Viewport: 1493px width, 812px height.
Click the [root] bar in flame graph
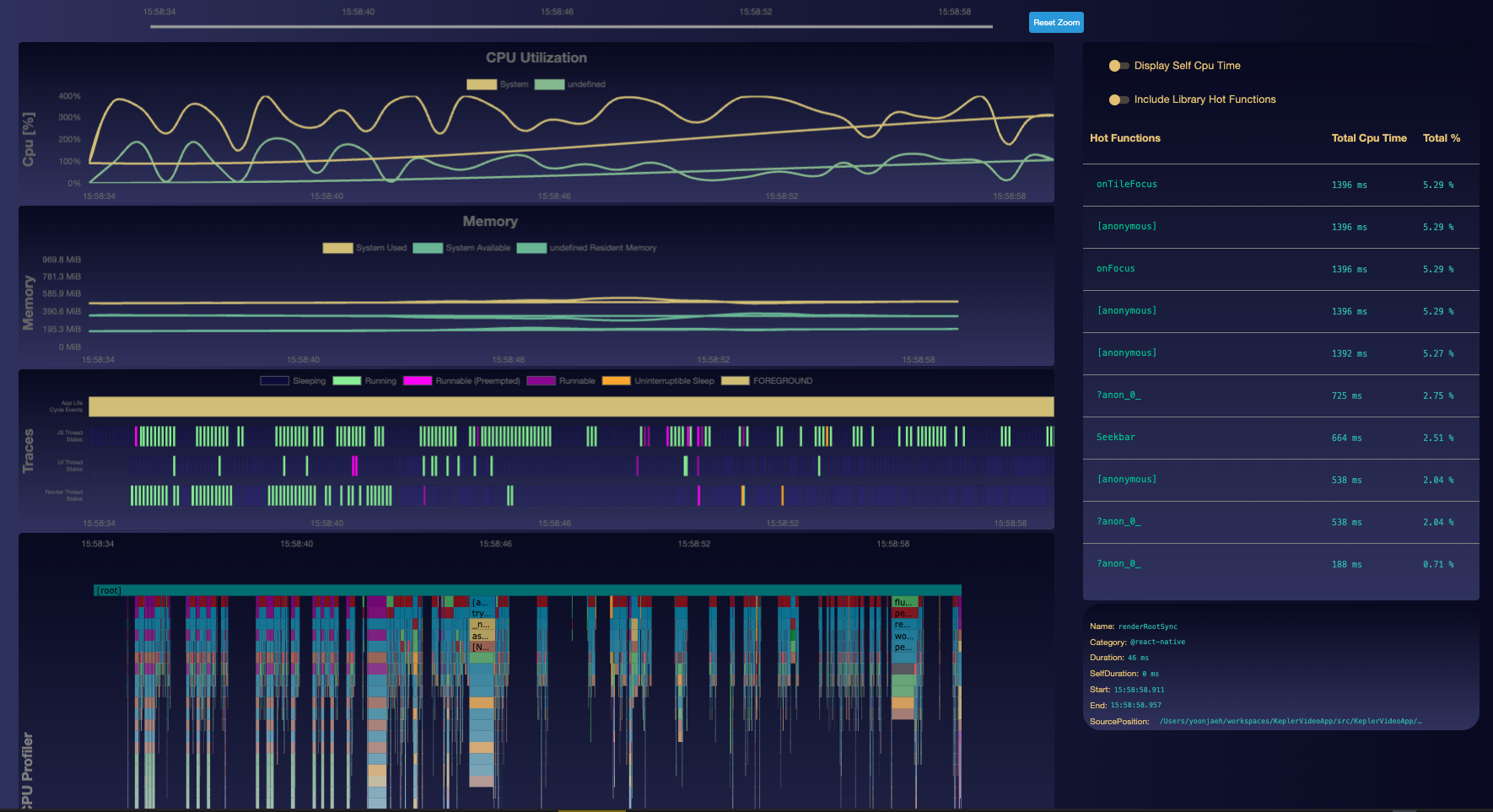[x=527, y=591]
